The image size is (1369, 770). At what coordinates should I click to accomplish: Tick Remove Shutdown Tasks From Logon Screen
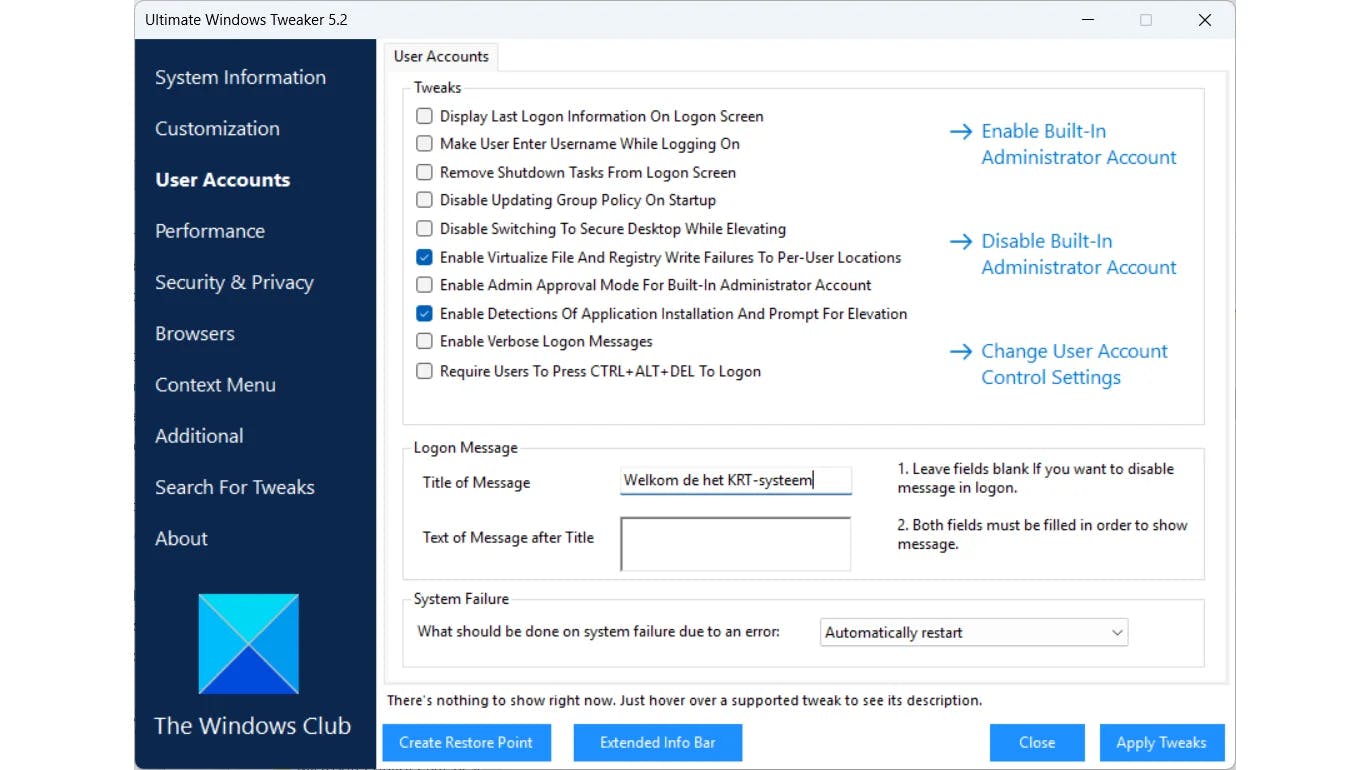pos(424,172)
